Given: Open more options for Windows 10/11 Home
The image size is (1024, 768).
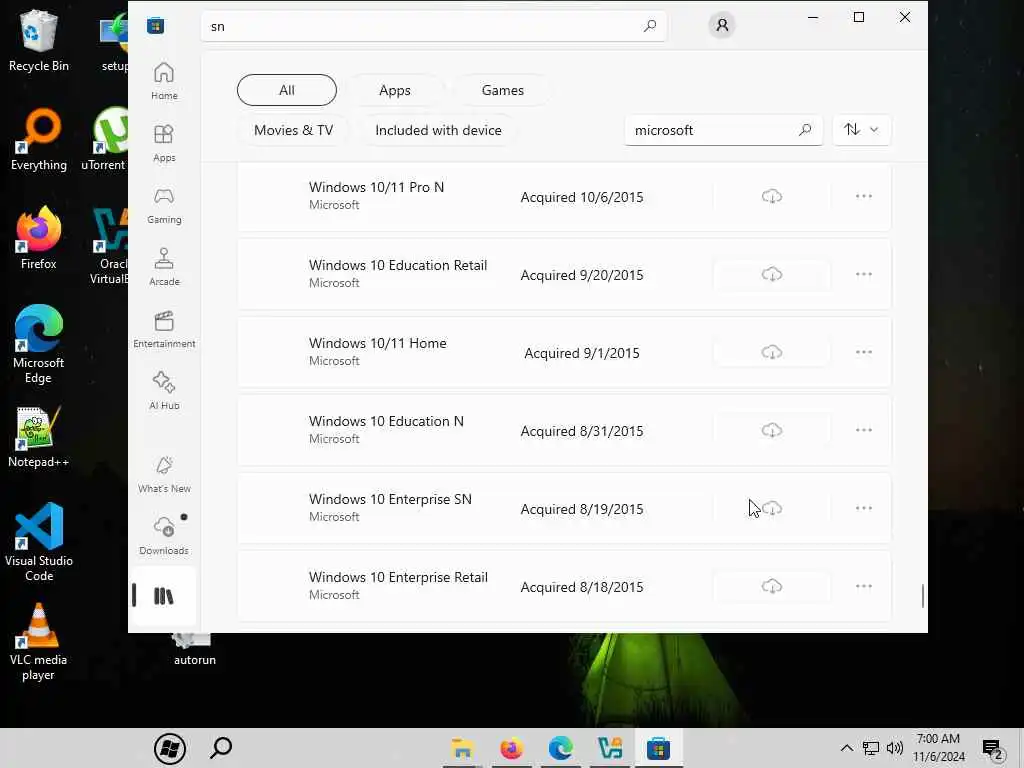Looking at the screenshot, I should click(863, 353).
